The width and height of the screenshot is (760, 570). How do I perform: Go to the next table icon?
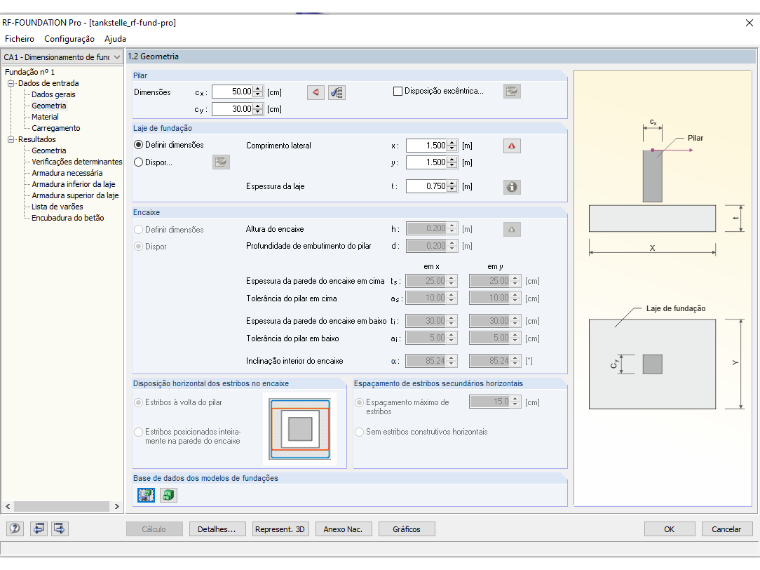click(x=60, y=528)
